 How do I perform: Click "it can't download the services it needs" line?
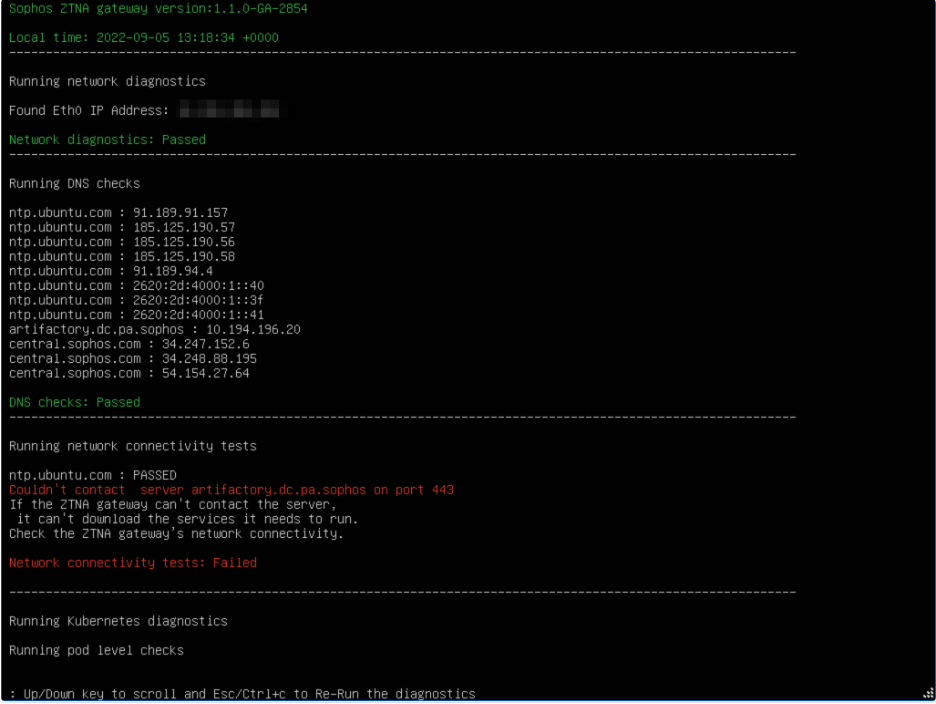pos(187,519)
